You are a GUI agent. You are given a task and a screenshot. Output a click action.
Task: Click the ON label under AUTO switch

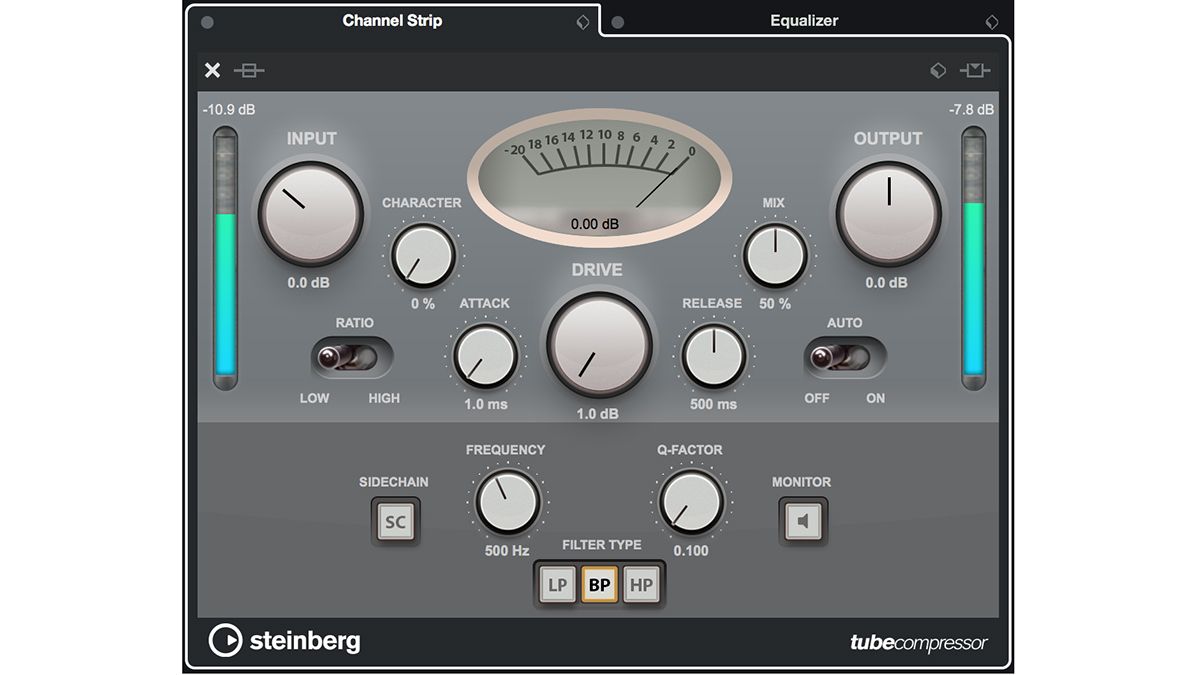[876, 398]
